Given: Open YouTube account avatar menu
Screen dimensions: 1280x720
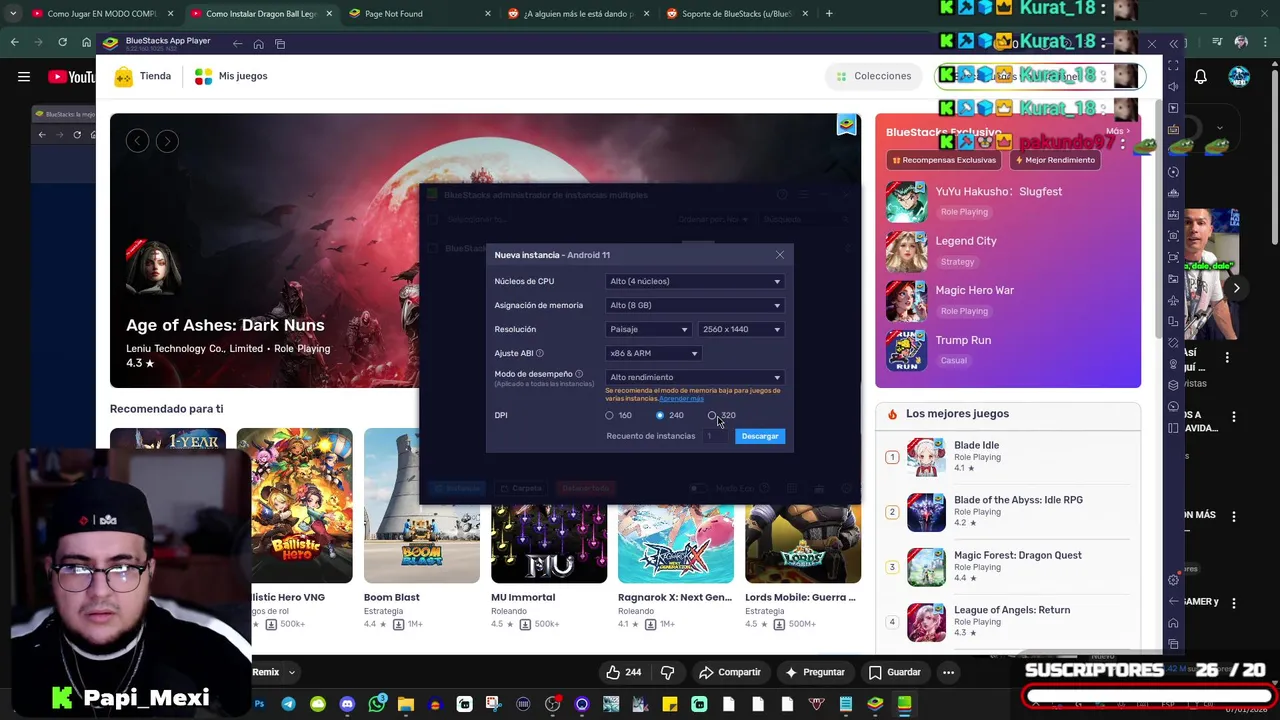Looking at the screenshot, I should click(1239, 76).
